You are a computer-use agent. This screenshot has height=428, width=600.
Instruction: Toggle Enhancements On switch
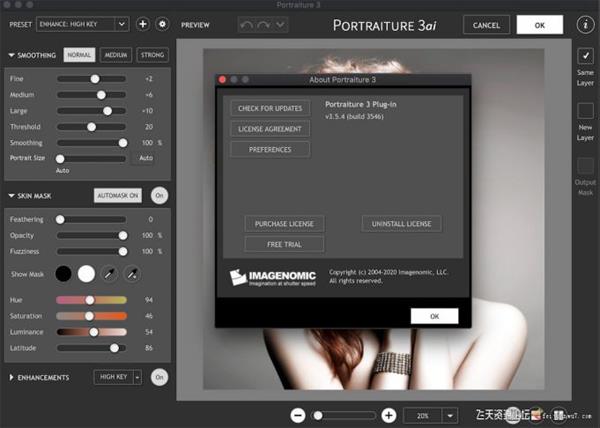tap(159, 377)
